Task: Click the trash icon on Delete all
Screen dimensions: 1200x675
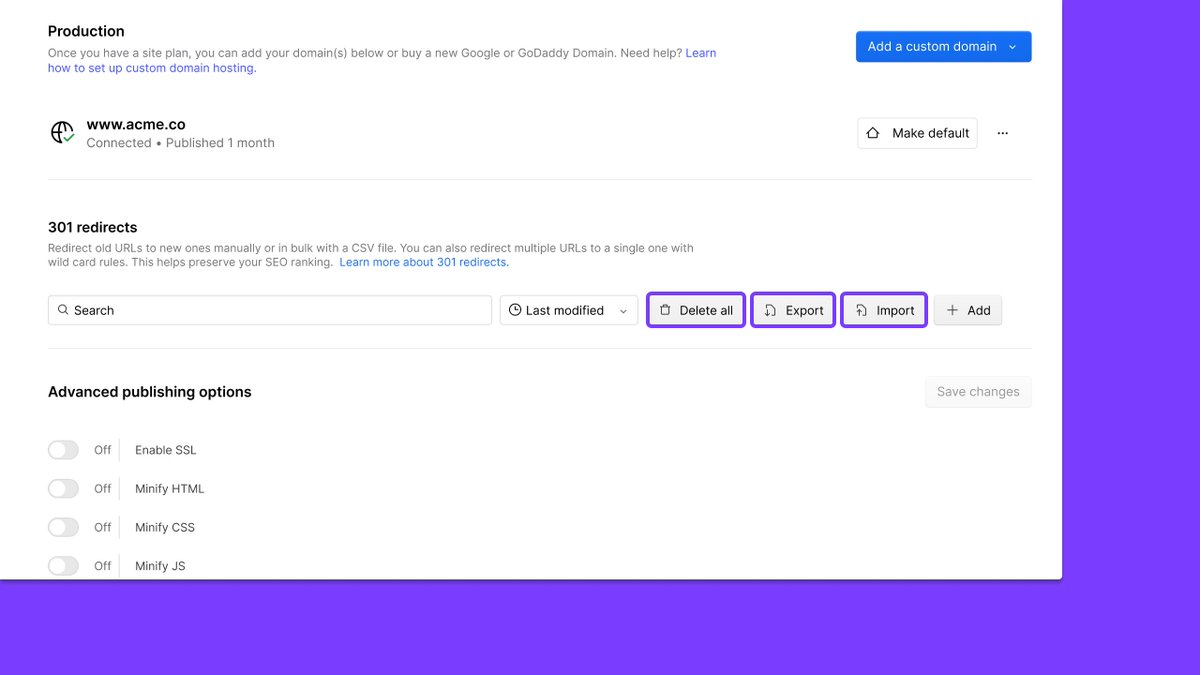Action: click(668, 310)
